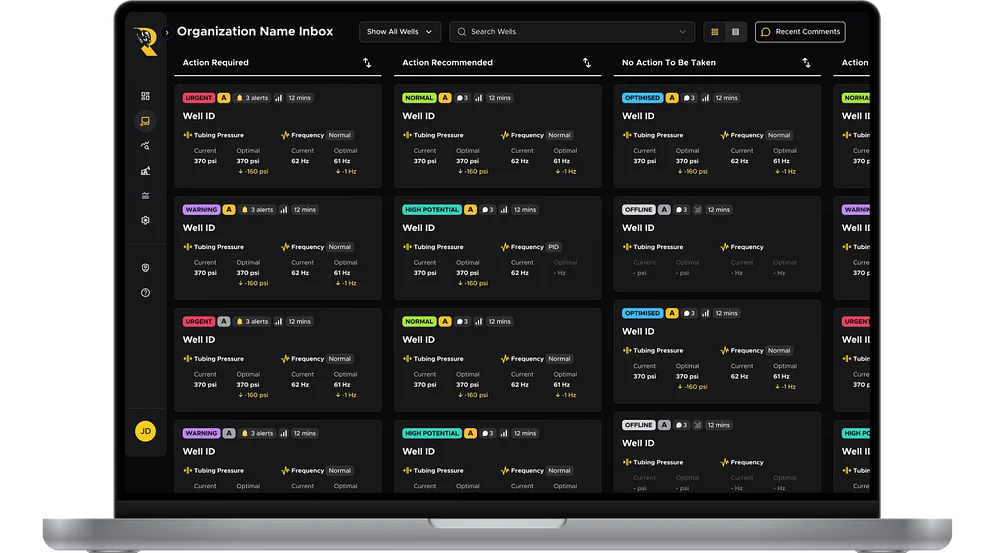Click the help question mark sidebar icon
The image size is (1000, 553).
coord(145,293)
